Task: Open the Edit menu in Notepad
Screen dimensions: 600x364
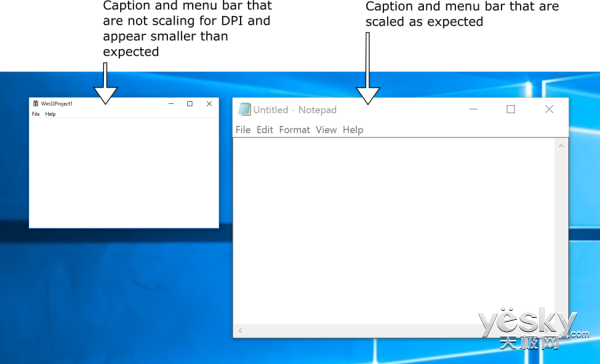Action: click(x=264, y=130)
